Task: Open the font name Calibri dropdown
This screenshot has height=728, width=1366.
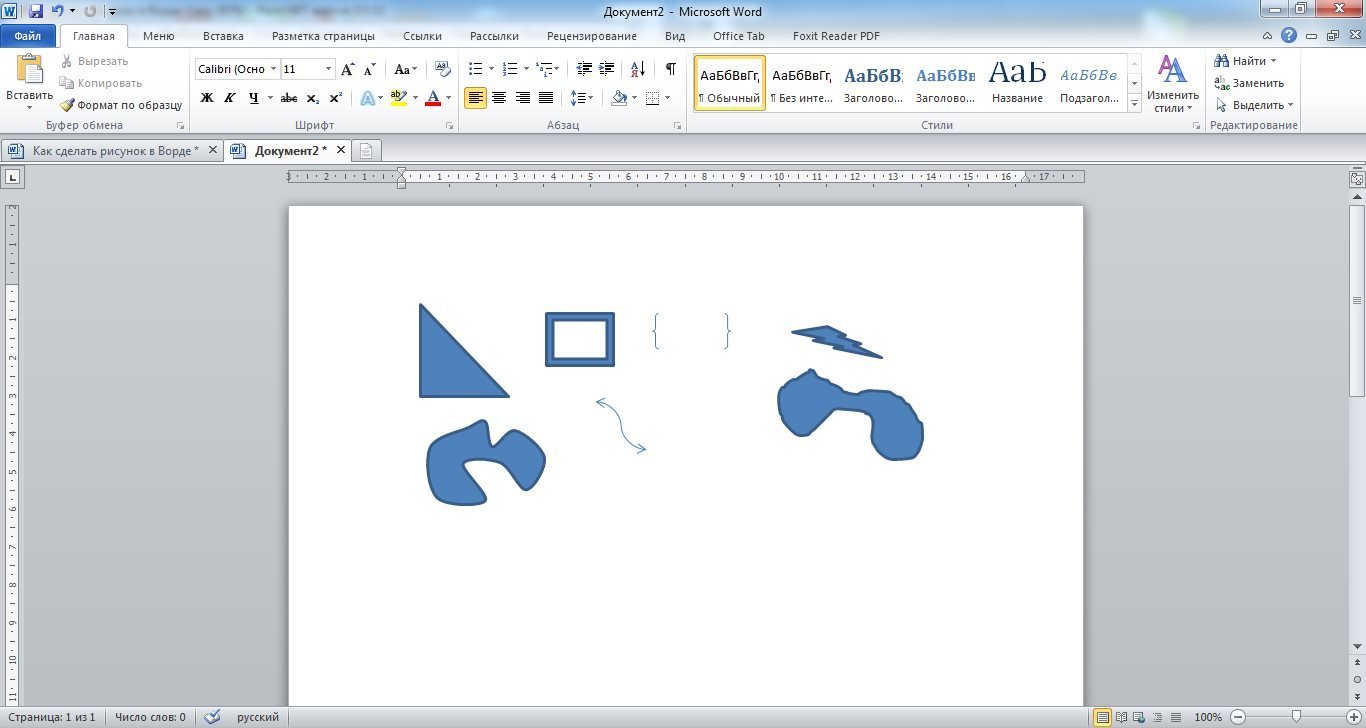Action: (274, 69)
